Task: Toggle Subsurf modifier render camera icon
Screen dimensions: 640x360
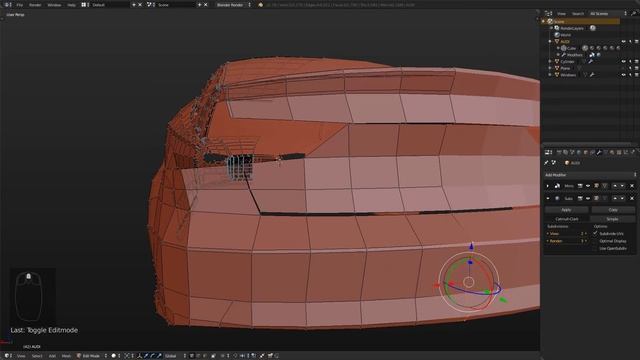Action: (580, 198)
